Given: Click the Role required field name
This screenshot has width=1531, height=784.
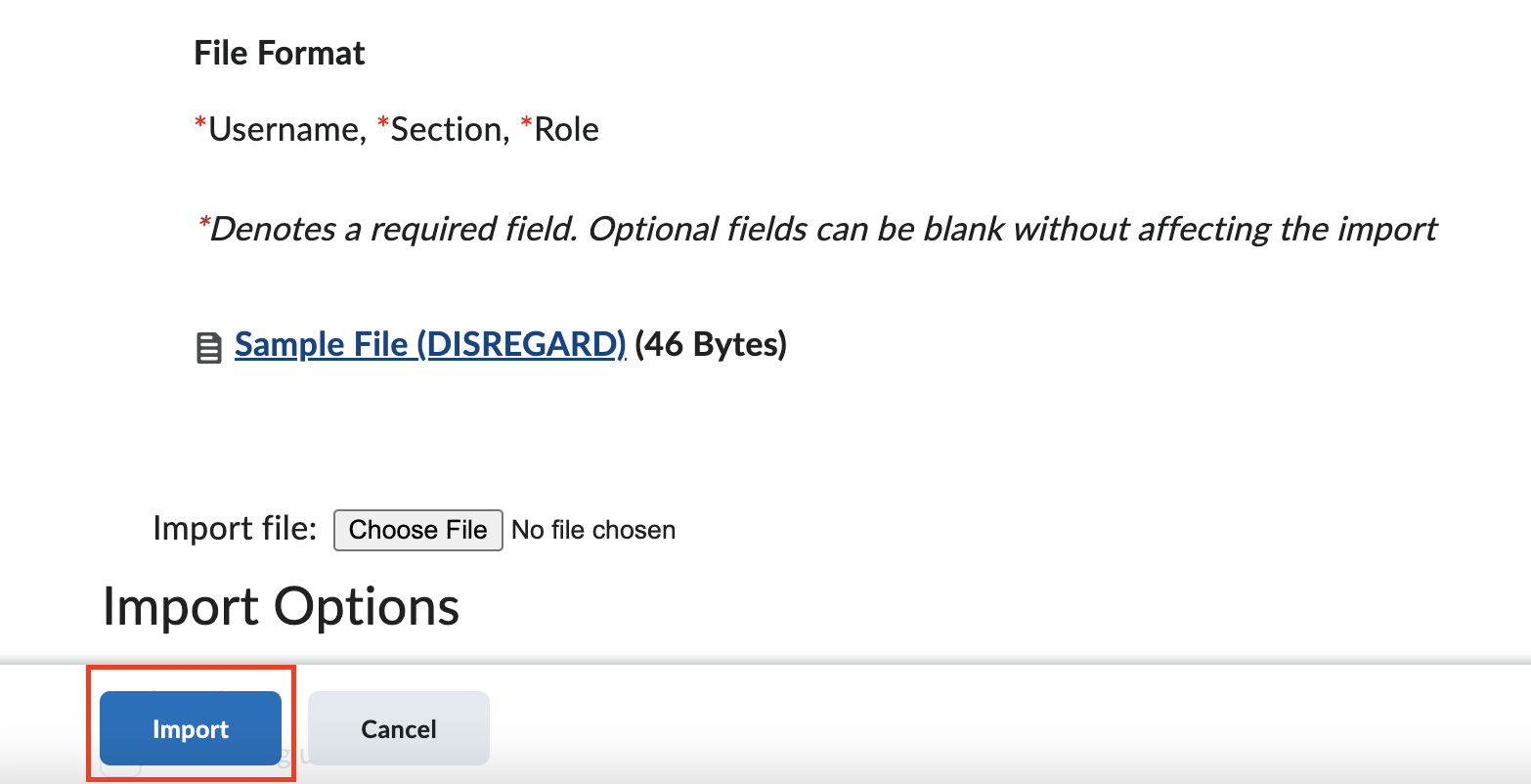Looking at the screenshot, I should click(x=567, y=130).
